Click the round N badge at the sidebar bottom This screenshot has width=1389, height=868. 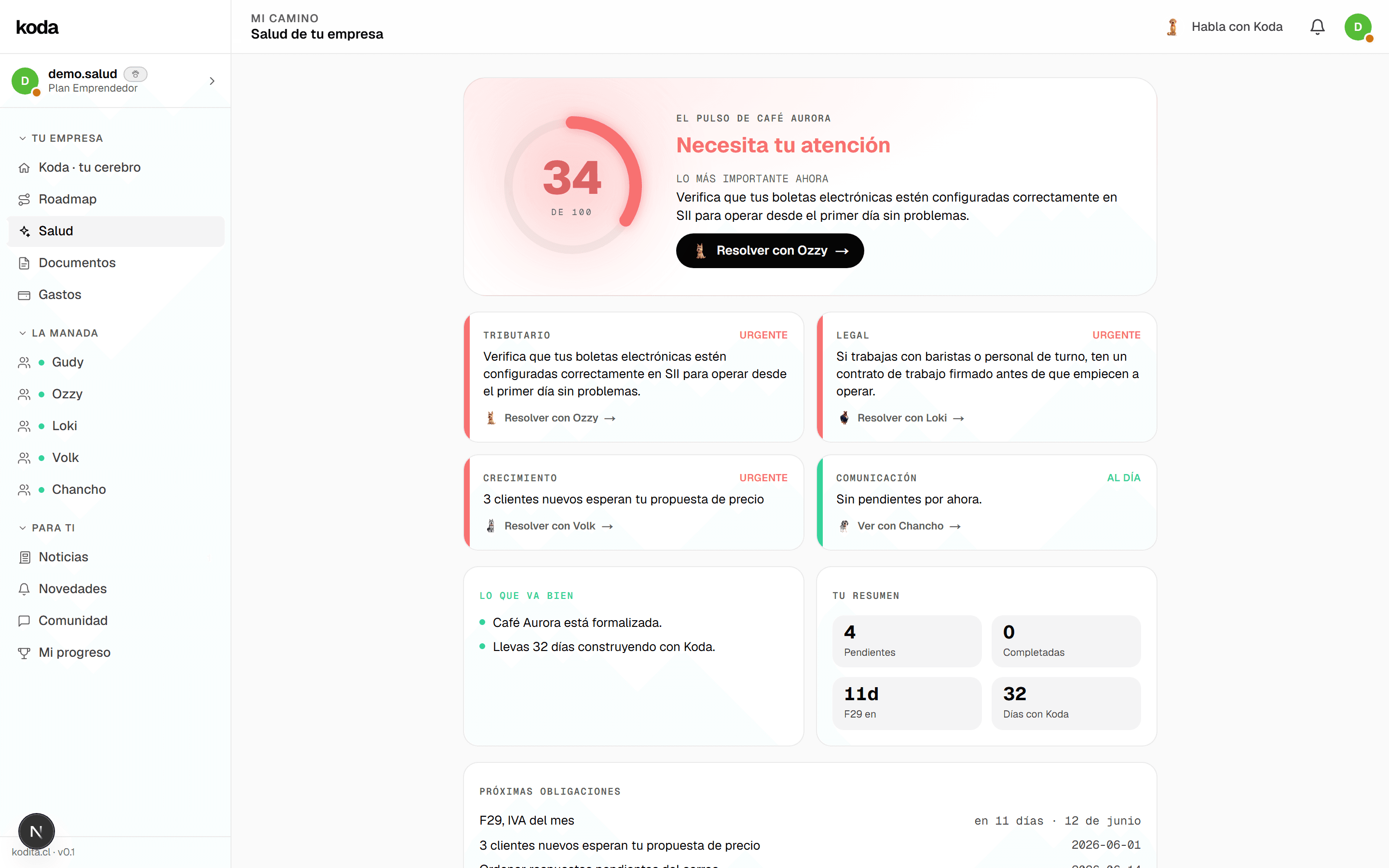36,831
